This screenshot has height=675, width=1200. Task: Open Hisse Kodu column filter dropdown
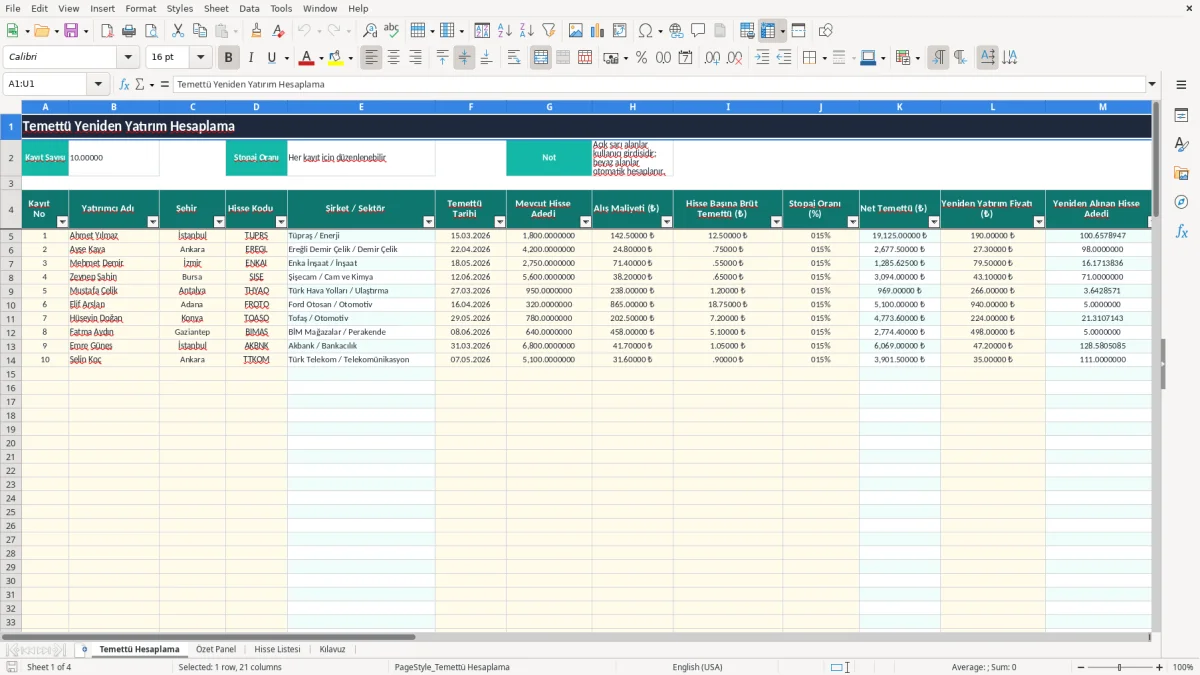pos(281,222)
